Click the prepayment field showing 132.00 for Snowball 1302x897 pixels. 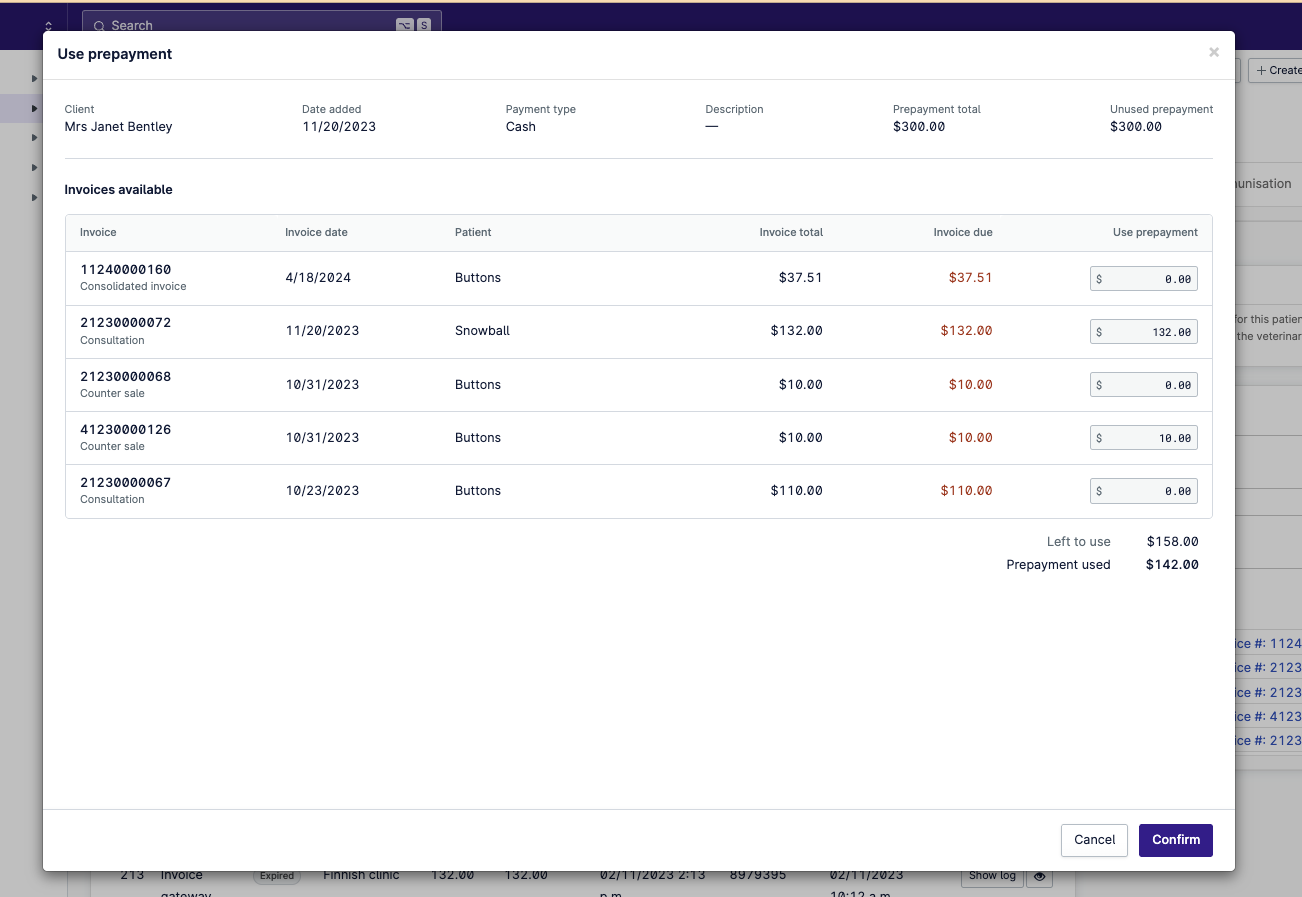pos(1143,331)
